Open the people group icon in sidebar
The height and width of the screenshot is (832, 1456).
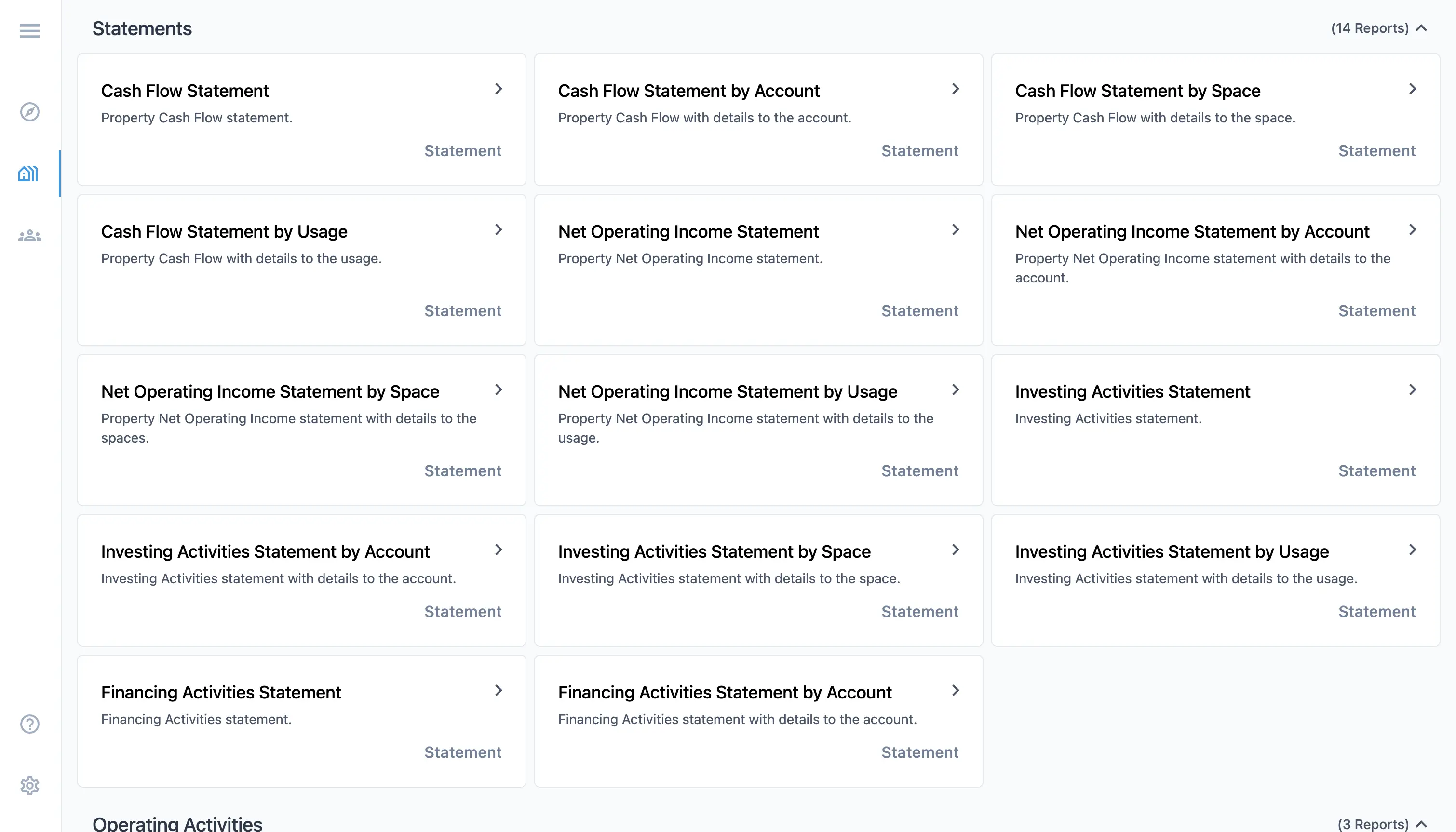click(30, 235)
